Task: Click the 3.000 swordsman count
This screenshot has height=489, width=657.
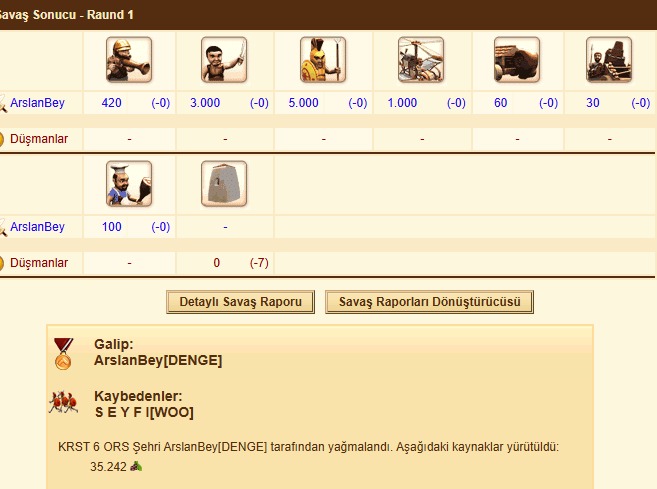Action: (205, 103)
